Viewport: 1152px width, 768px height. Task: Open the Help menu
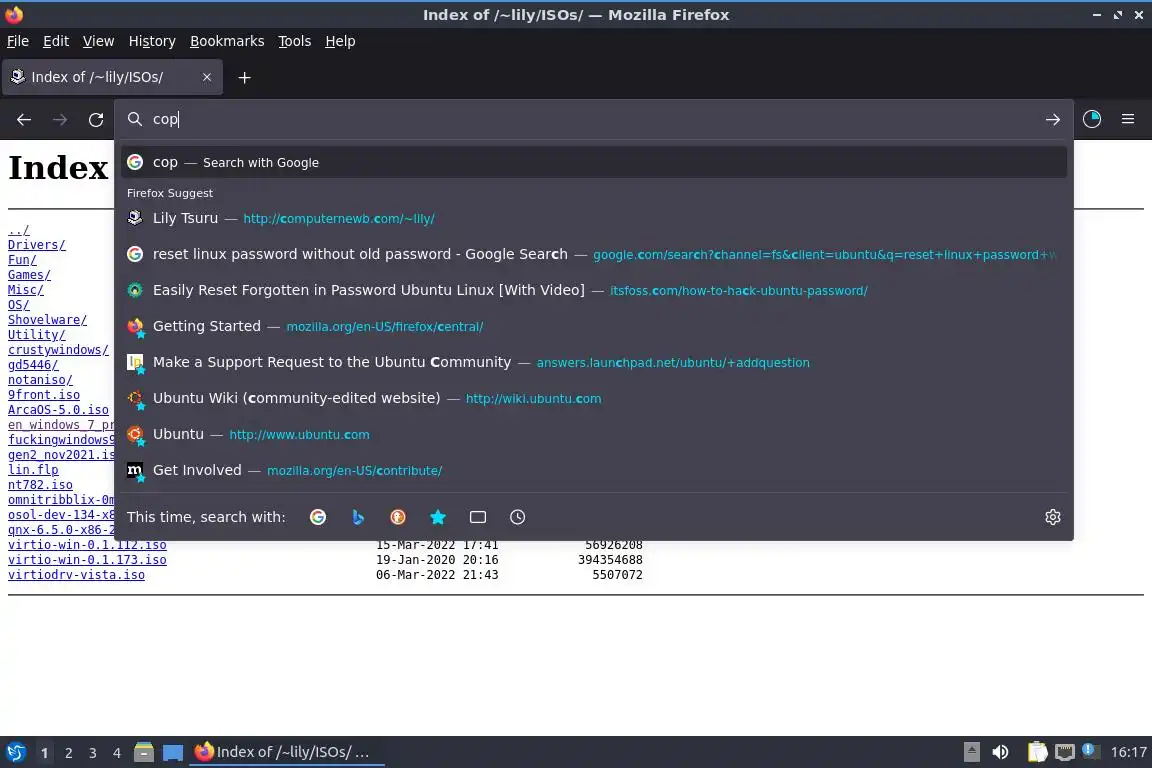tap(340, 41)
